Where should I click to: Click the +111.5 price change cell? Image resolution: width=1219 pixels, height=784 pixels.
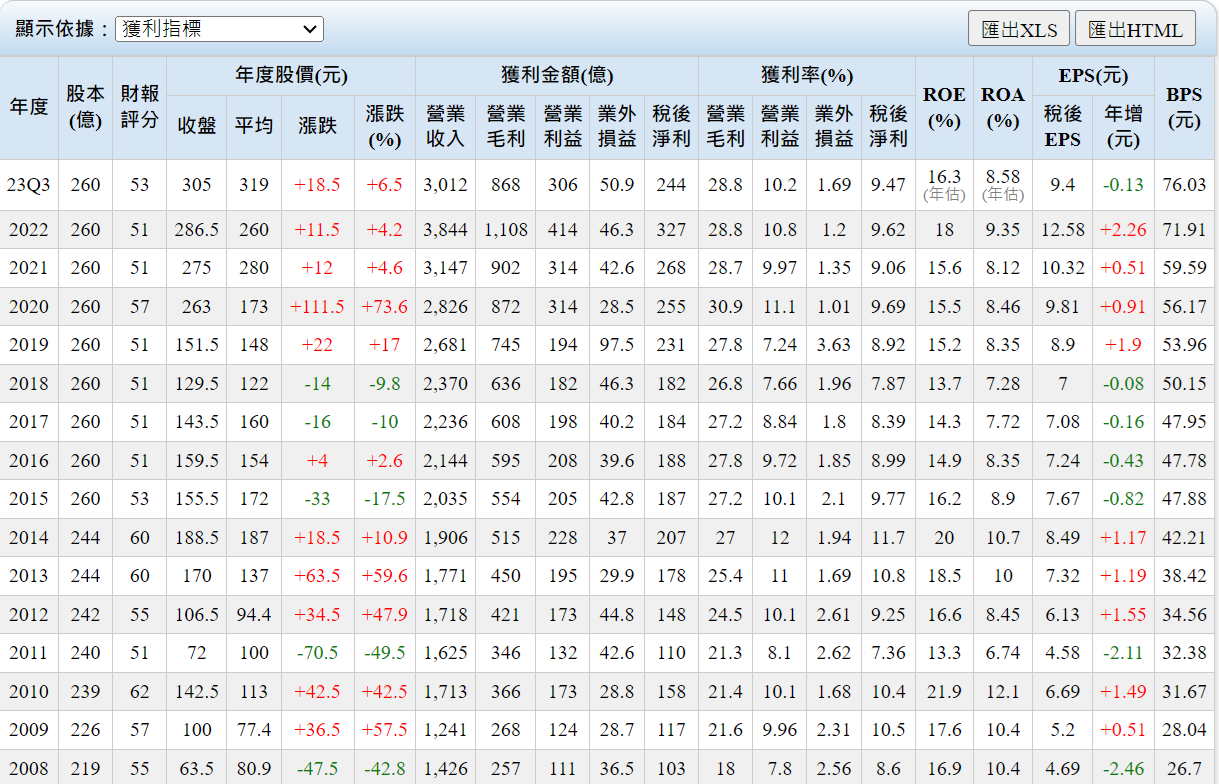point(317,307)
